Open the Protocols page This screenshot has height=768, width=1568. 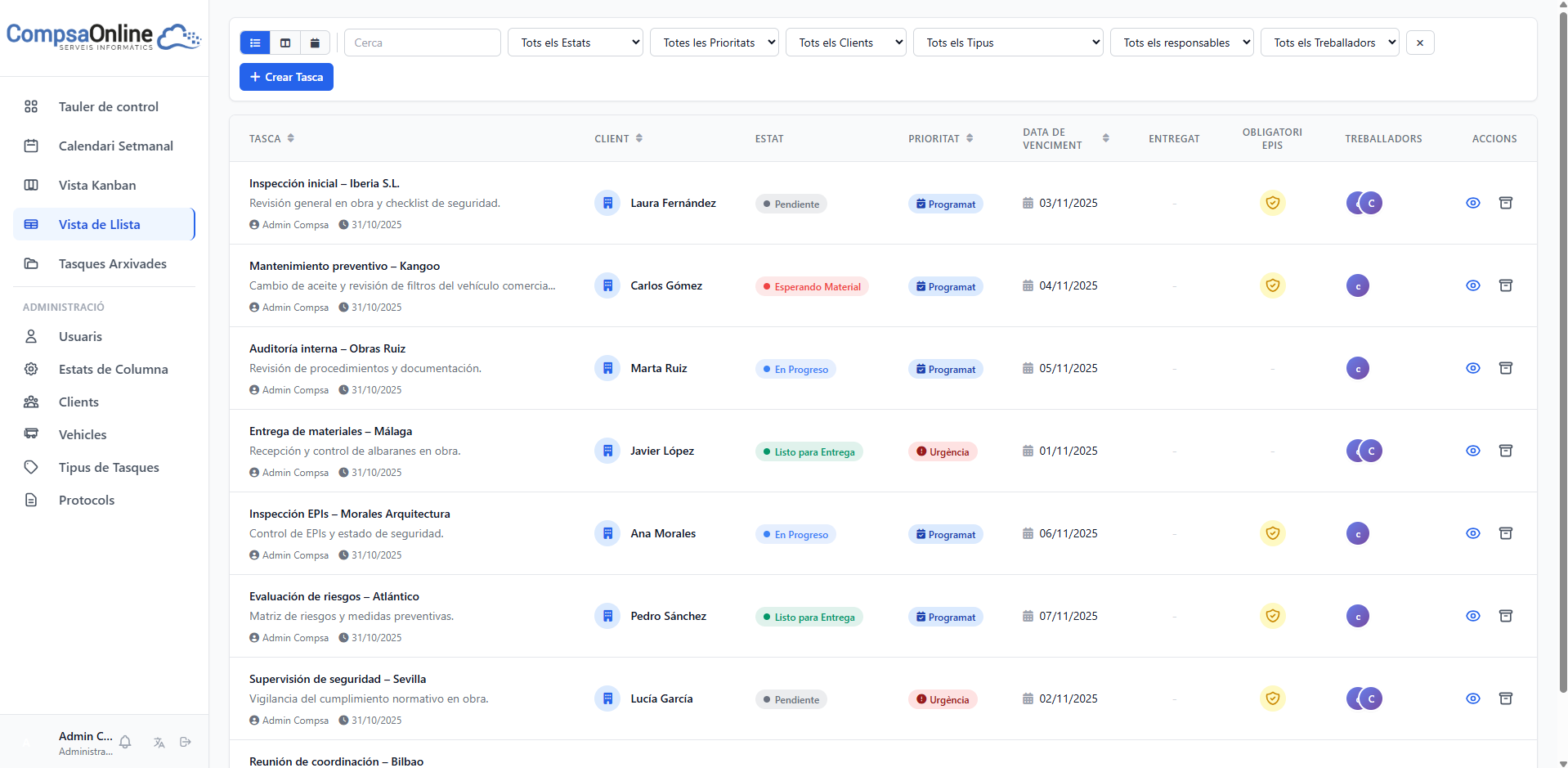tap(104, 500)
